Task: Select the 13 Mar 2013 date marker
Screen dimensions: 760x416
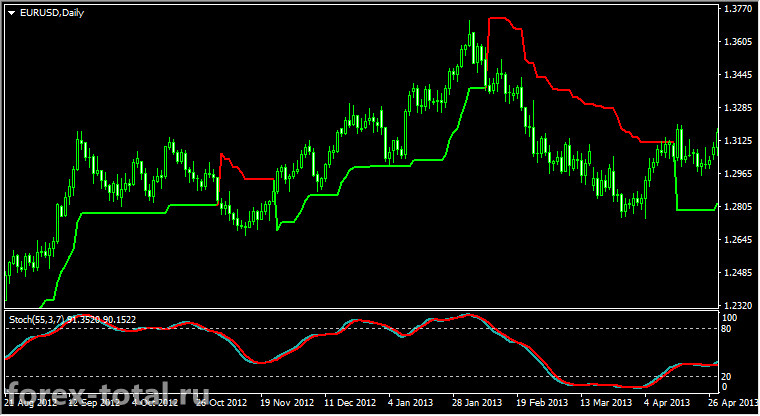Action: 606,402
